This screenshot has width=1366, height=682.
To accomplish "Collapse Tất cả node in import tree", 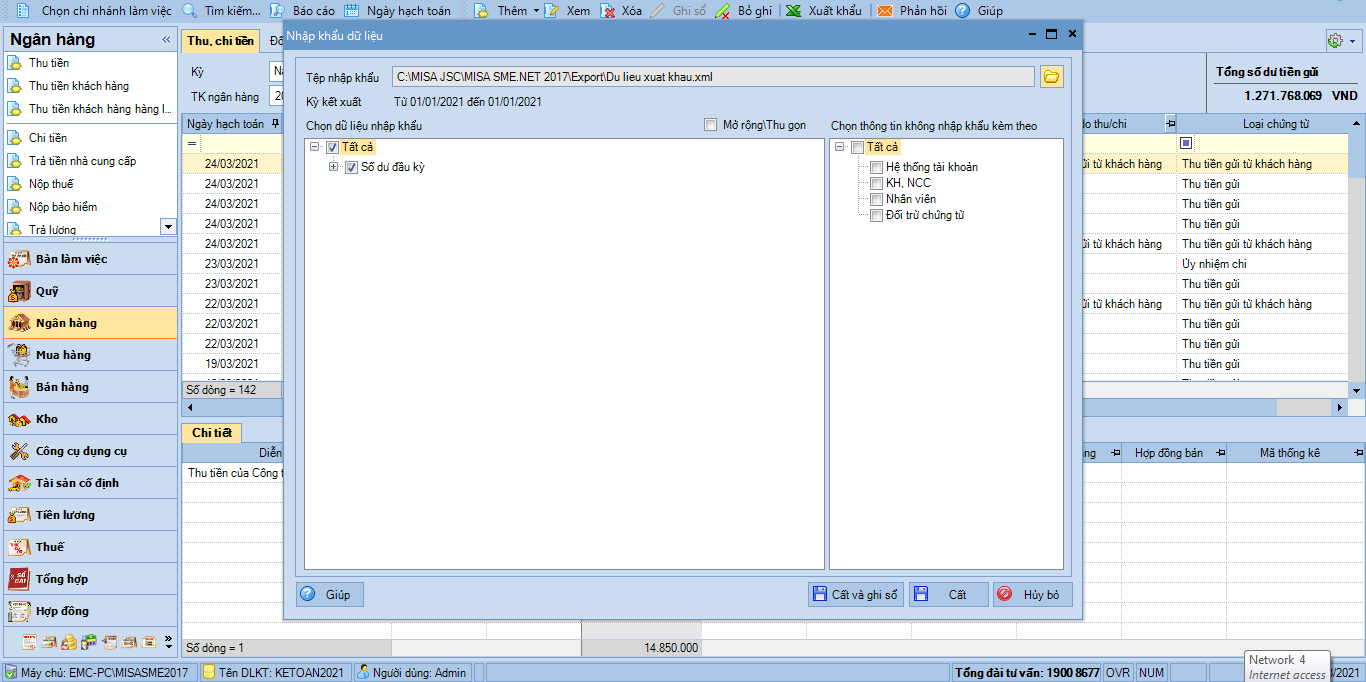I will click(x=315, y=147).
